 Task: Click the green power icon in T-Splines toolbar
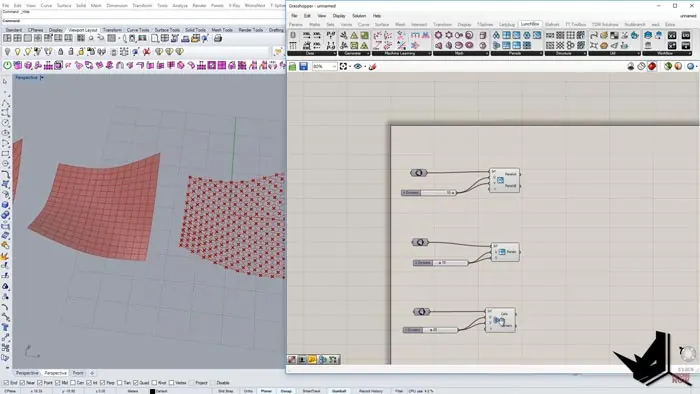point(8,66)
